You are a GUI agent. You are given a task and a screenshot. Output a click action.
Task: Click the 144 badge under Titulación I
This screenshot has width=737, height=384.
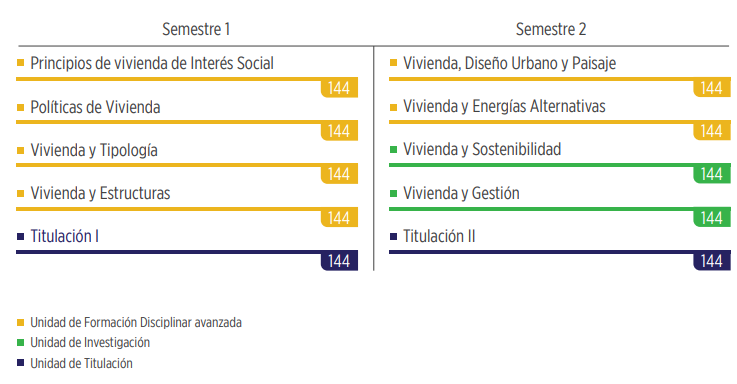tap(339, 261)
